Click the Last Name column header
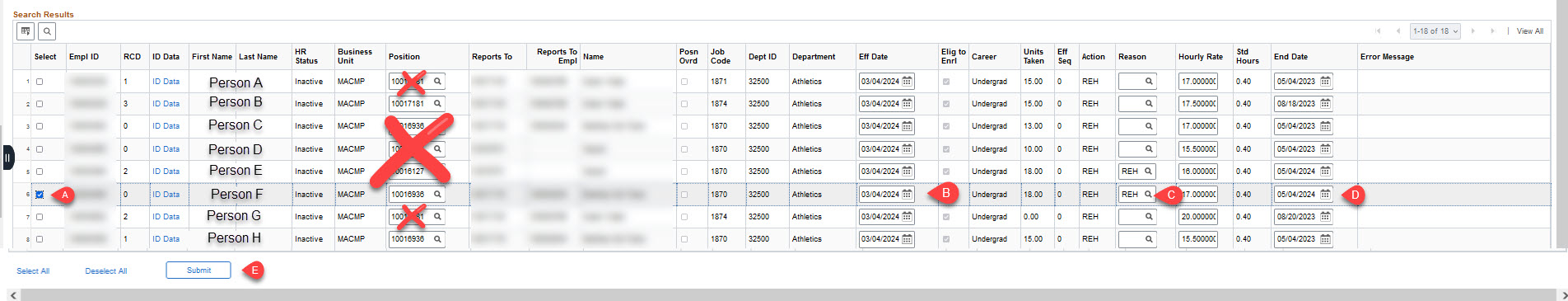Screen dimensions: 1568x301 click(258, 57)
